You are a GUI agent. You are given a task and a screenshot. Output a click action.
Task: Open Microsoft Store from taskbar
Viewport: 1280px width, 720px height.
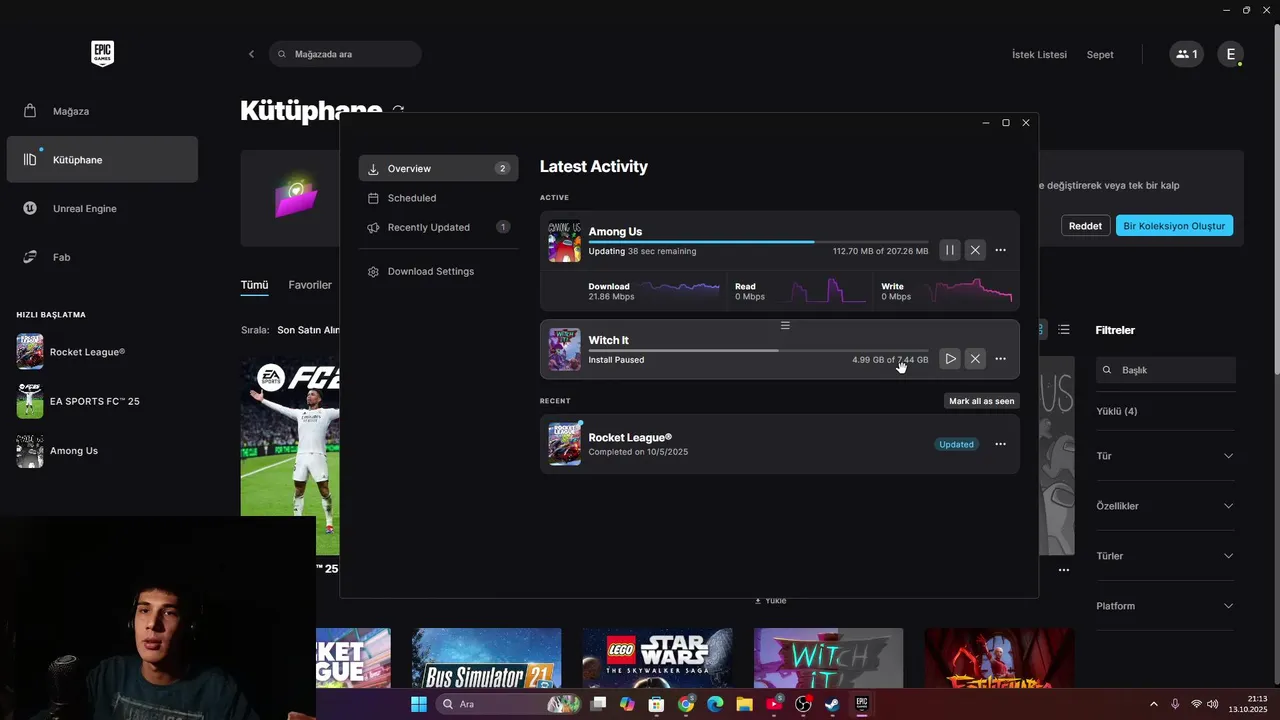(x=656, y=704)
